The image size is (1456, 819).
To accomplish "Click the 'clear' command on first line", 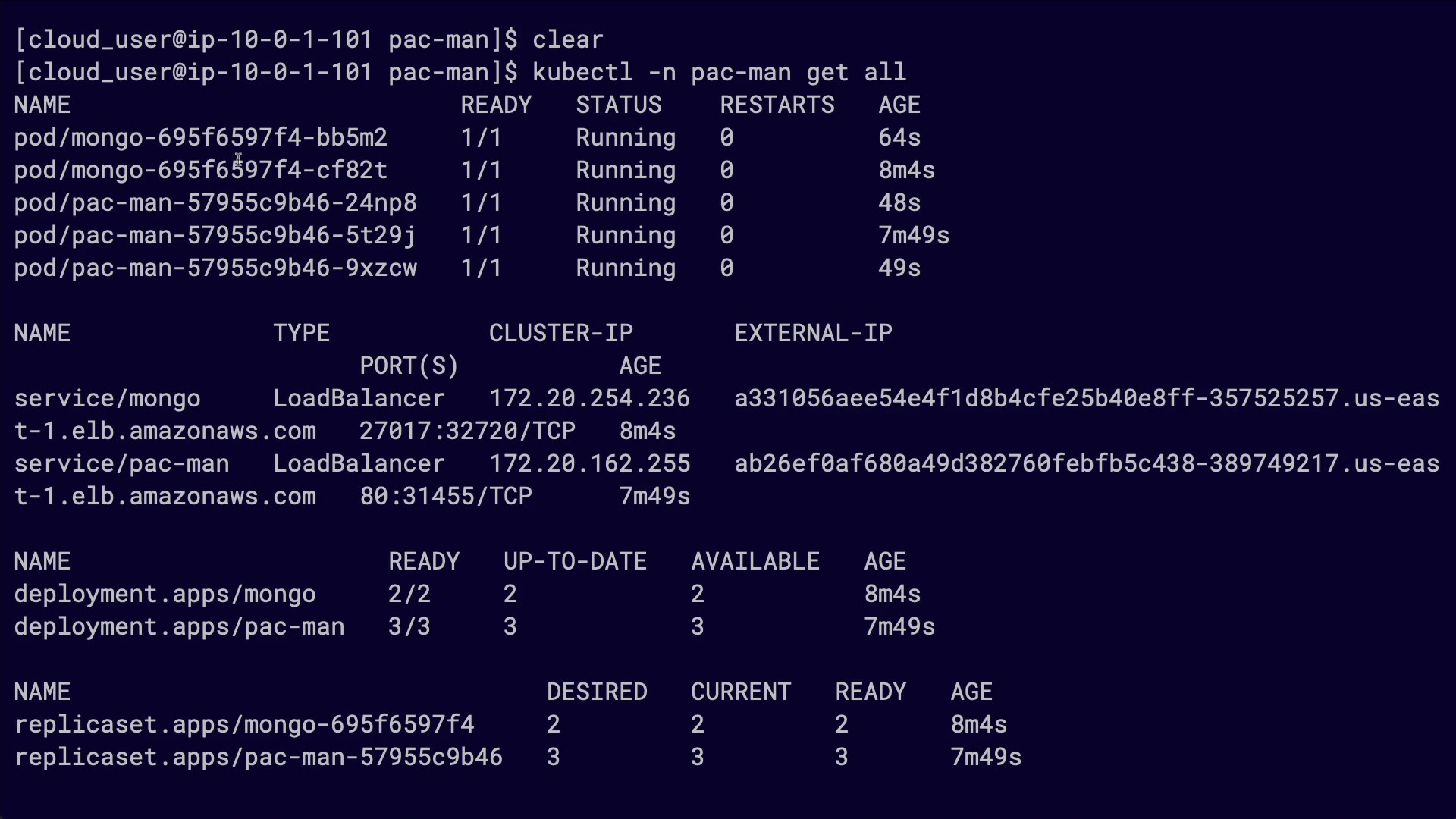I will [x=568, y=40].
